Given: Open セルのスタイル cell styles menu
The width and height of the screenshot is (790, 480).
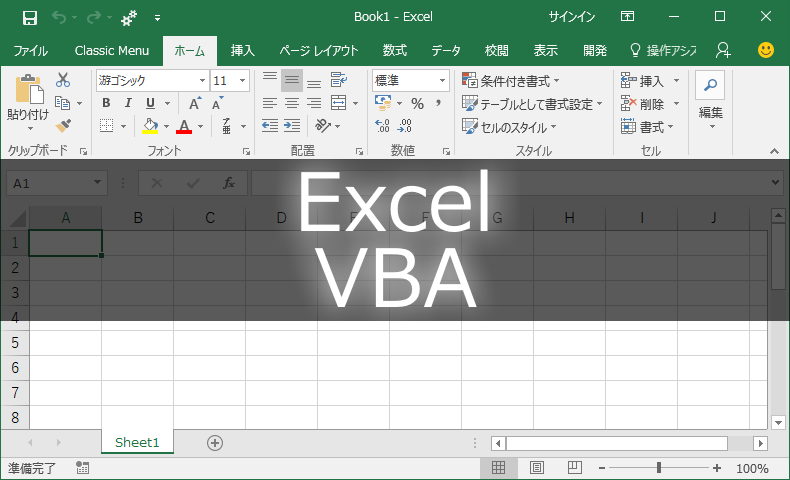Looking at the screenshot, I should (x=509, y=127).
